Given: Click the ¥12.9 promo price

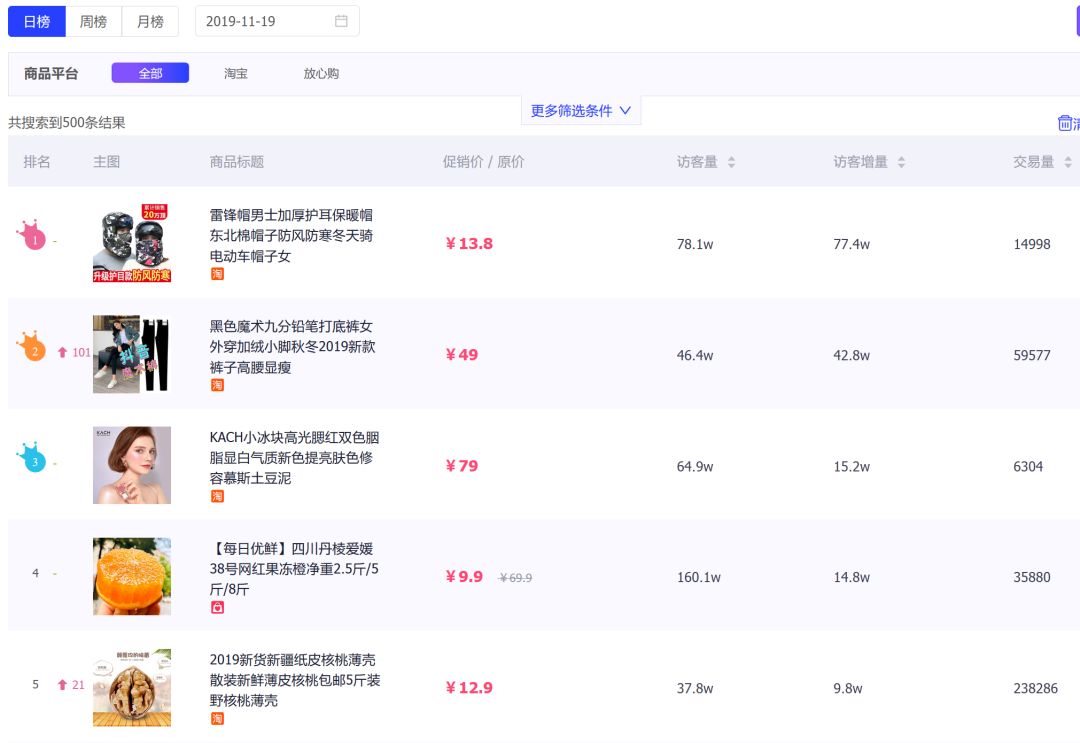Looking at the screenshot, I should pos(469,688).
